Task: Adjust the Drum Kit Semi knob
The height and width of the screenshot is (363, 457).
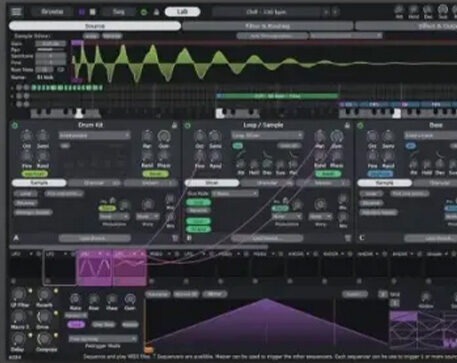Action: [43, 136]
